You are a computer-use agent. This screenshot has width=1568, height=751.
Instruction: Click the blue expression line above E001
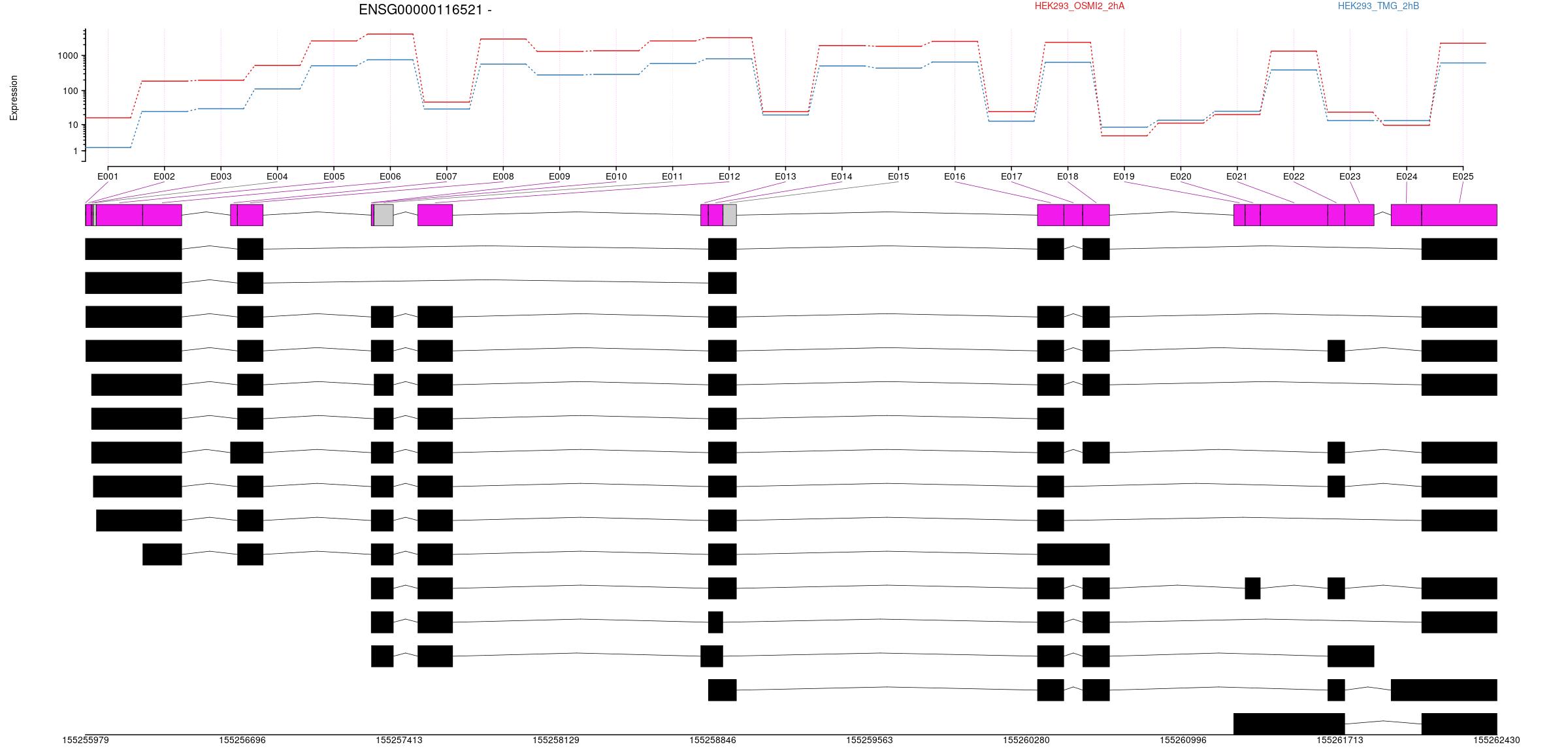click(108, 147)
